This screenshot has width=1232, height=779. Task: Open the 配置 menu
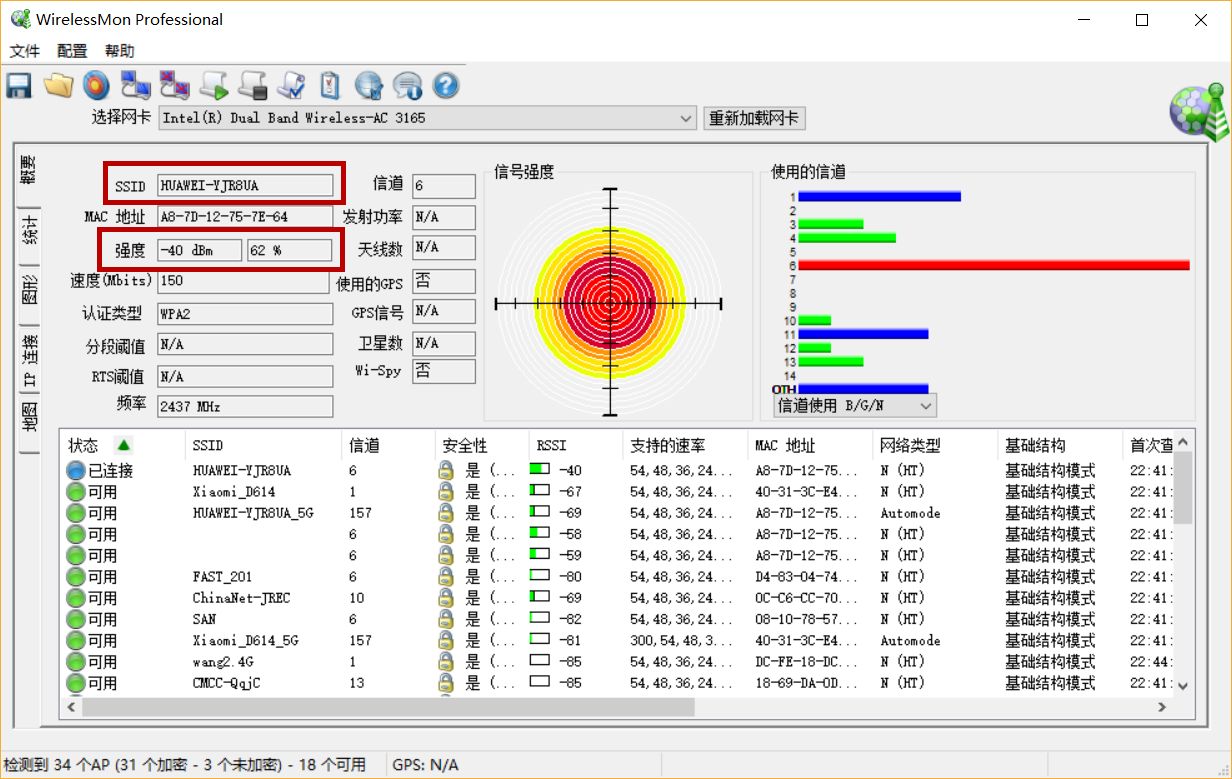72,51
